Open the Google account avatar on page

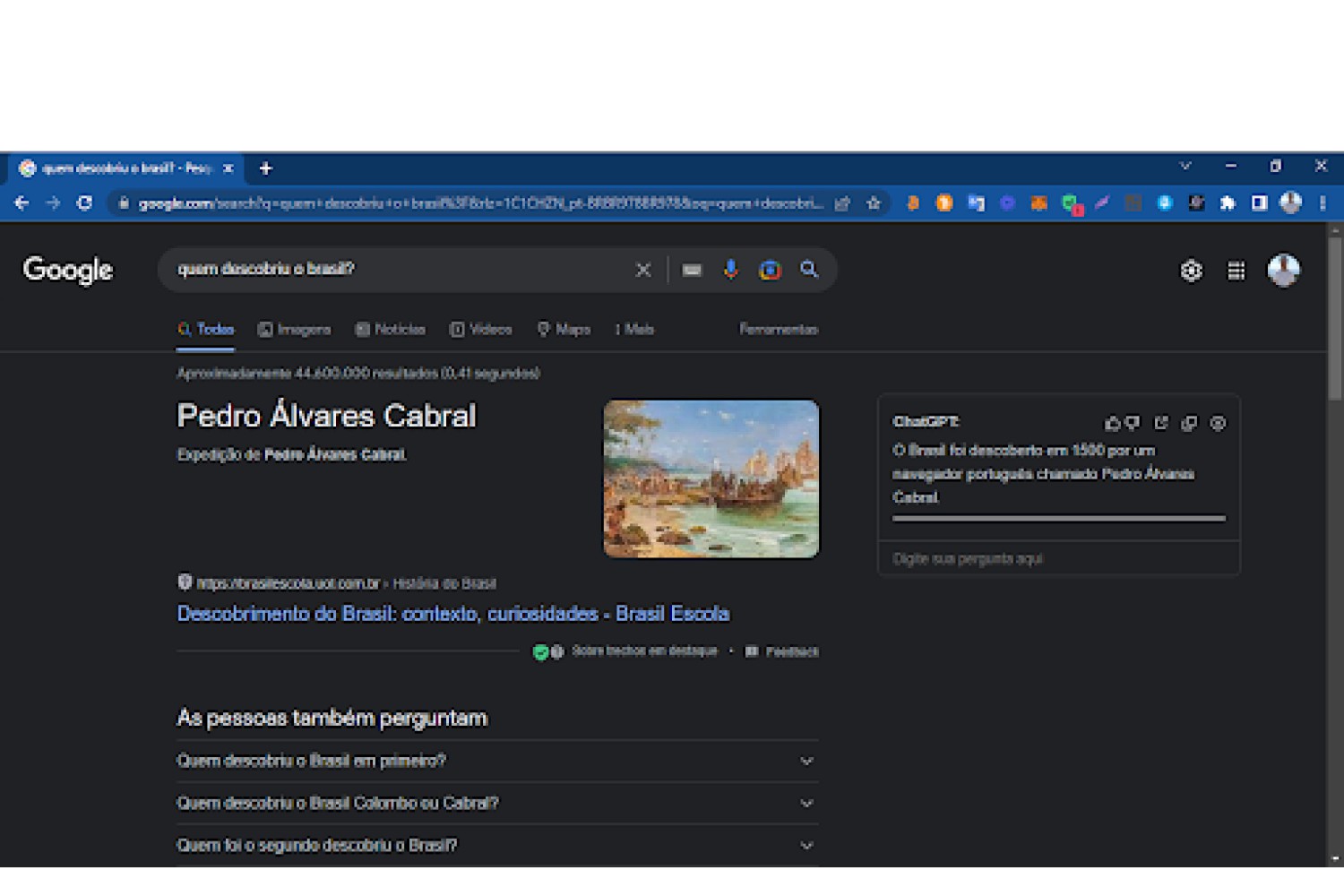pyautogui.click(x=1283, y=270)
